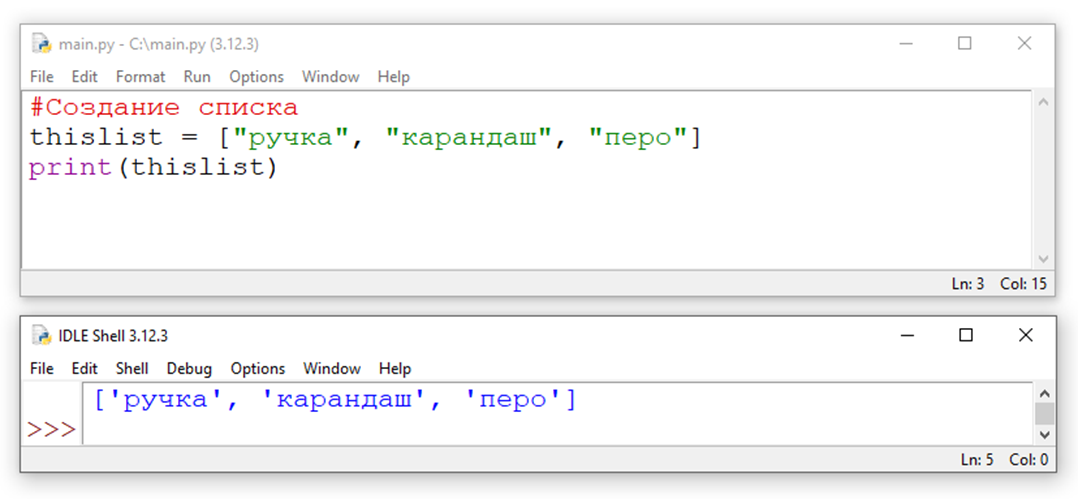Open the Shell menu in IDLE Shell
This screenshot has height=499, width=1078.
[x=132, y=368]
